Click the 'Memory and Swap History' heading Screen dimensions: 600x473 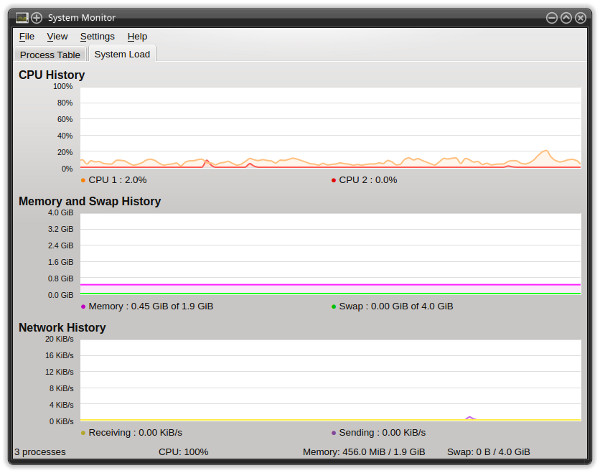point(90,201)
